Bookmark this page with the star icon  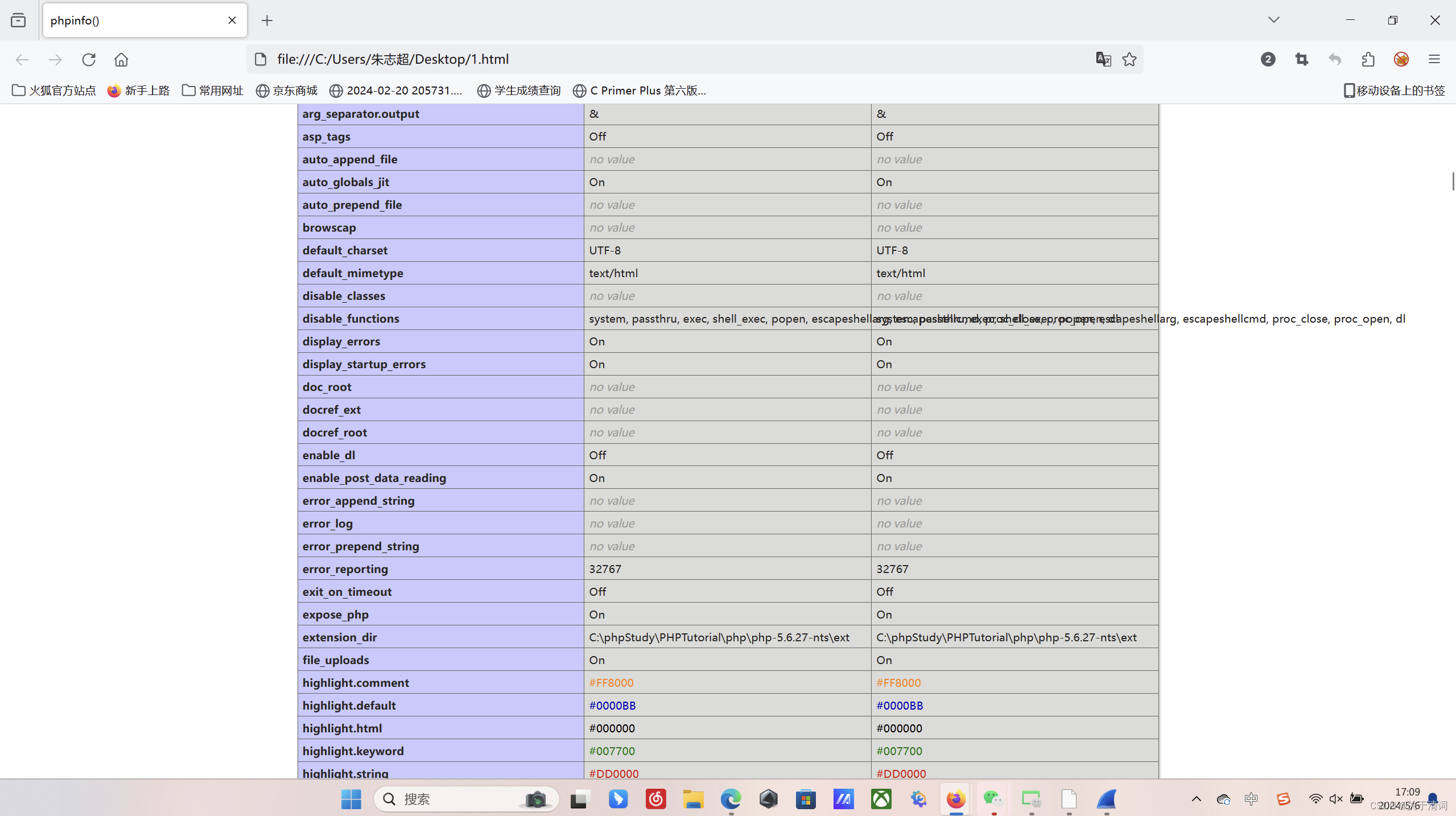[x=1129, y=59]
